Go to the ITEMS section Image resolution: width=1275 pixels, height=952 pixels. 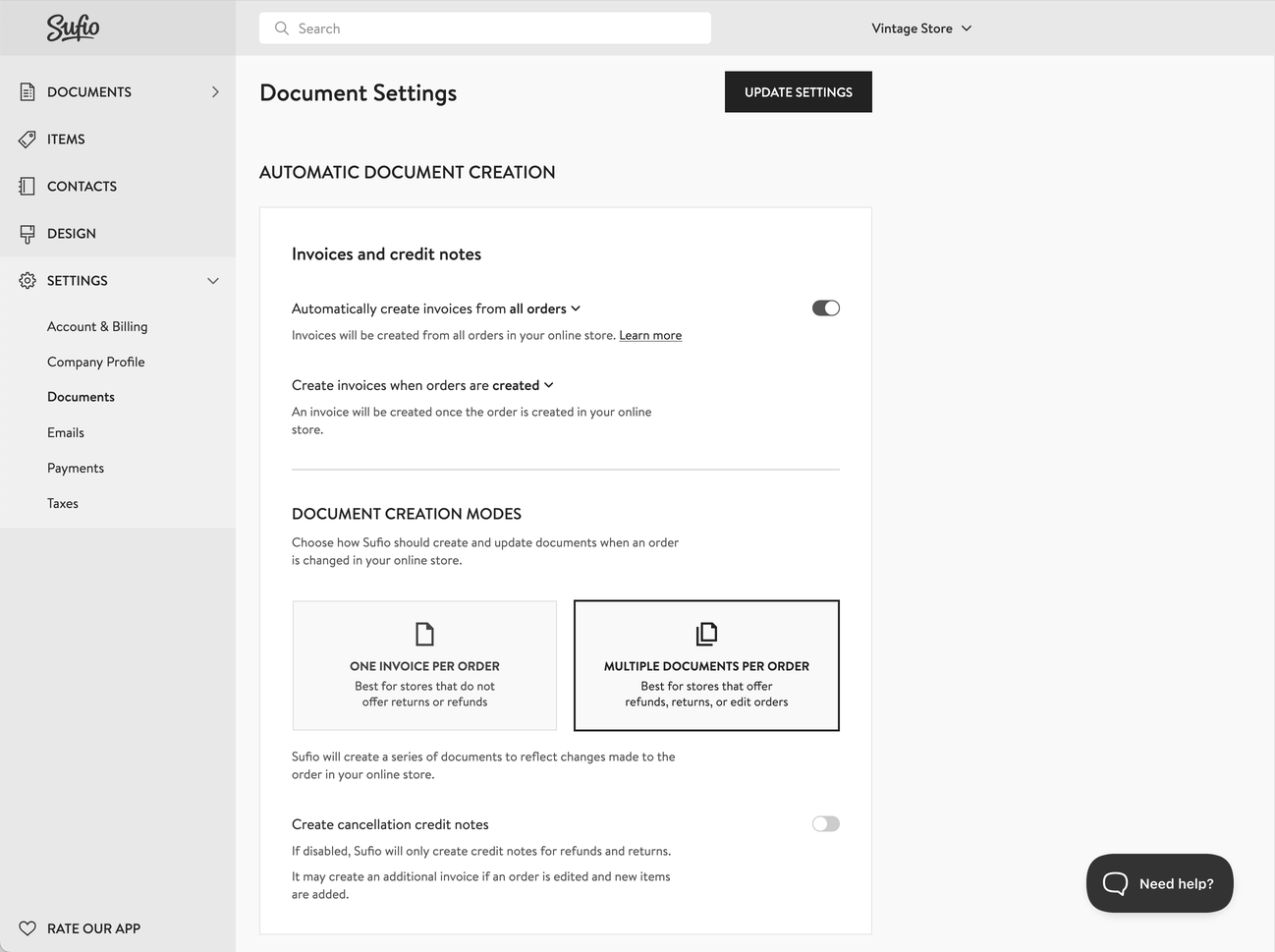(x=66, y=140)
